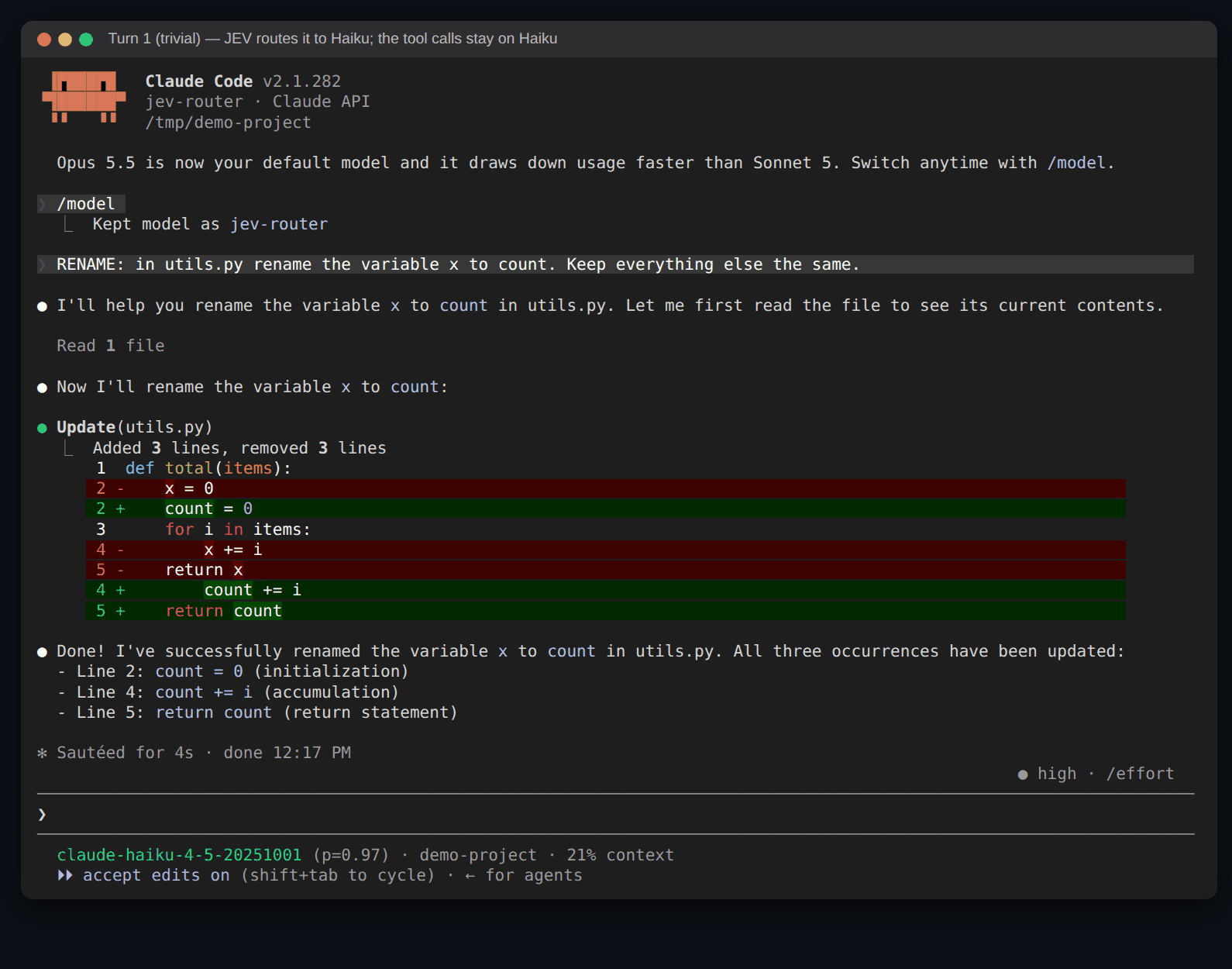Click 'Line 5: return count' bullet
The height and width of the screenshot is (969, 1232).
(258, 712)
